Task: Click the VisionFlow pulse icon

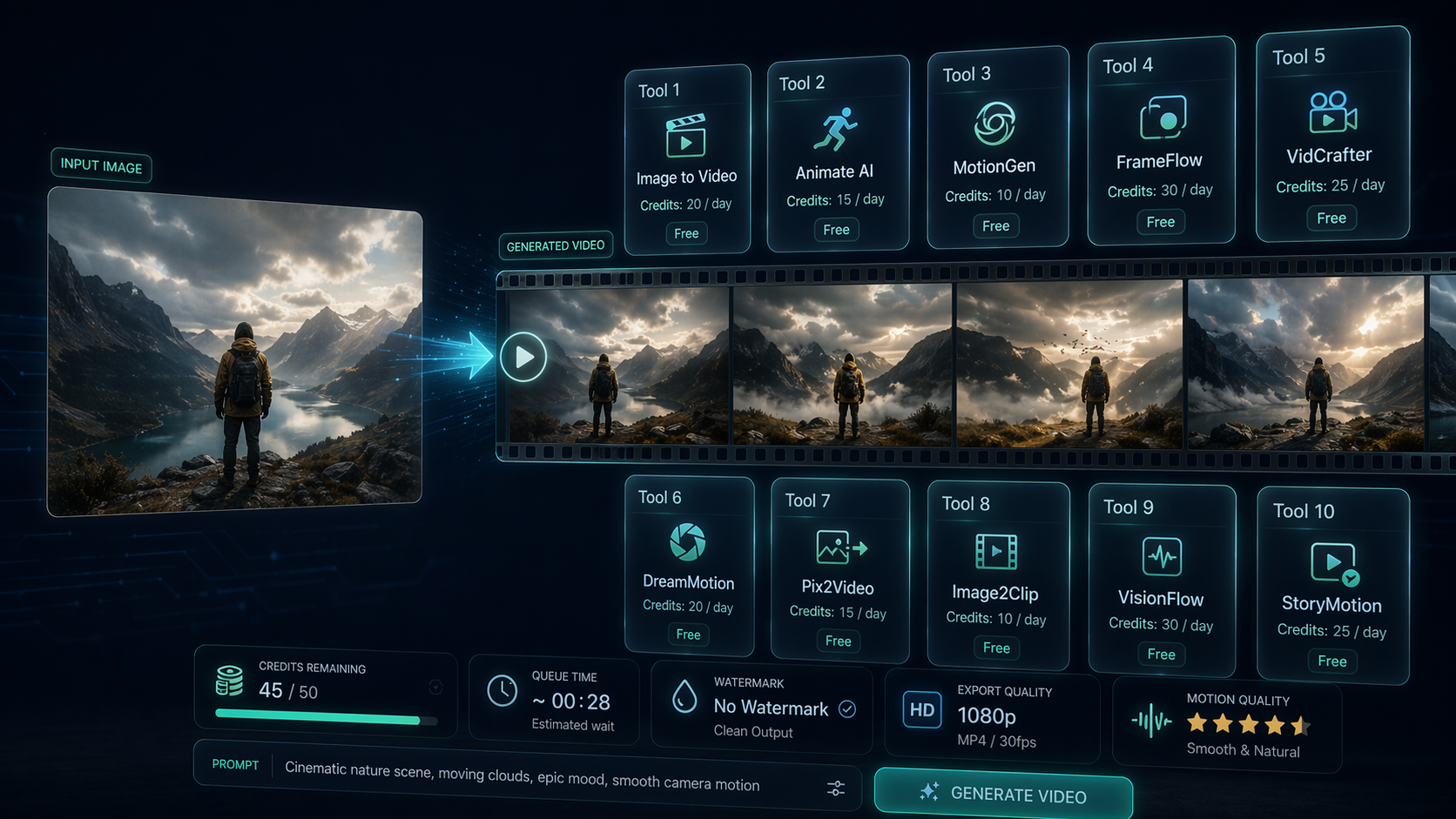Action: click(1162, 556)
